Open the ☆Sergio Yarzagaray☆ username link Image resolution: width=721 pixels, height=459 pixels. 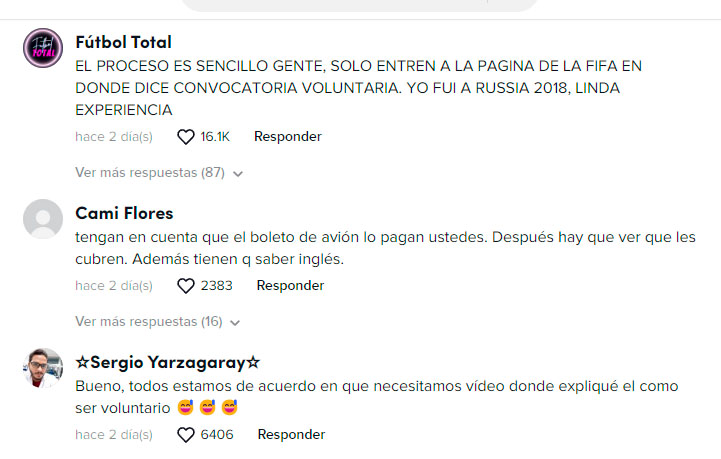click(x=167, y=362)
